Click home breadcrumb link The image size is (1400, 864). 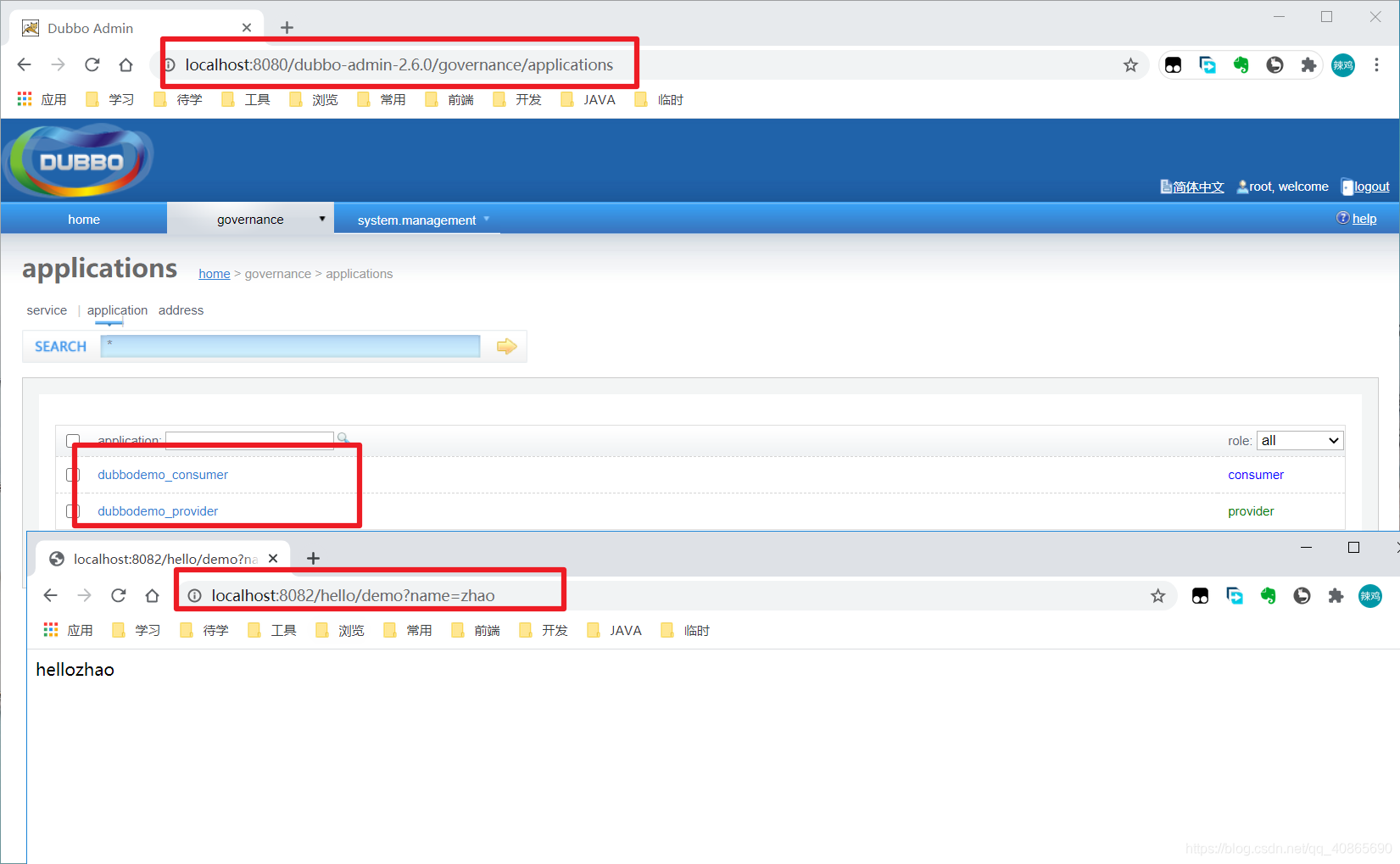pyautogui.click(x=215, y=274)
